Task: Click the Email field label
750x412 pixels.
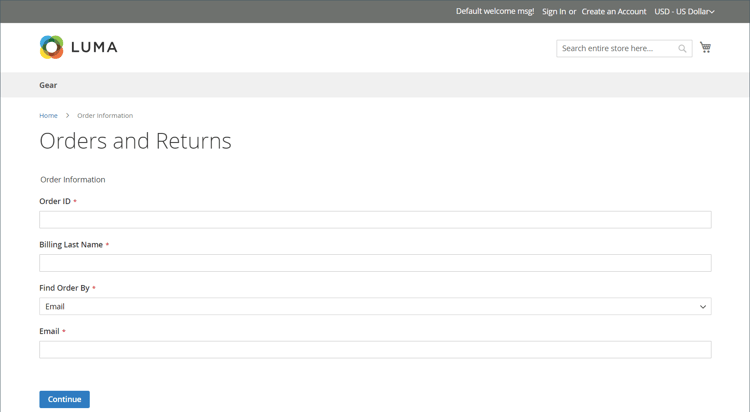Action: (50, 331)
